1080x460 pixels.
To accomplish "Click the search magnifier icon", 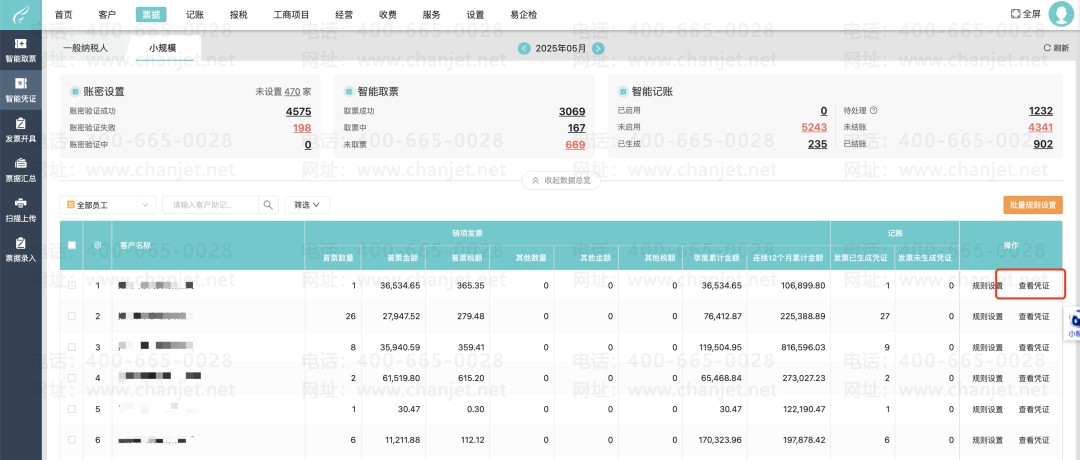I will coord(268,205).
